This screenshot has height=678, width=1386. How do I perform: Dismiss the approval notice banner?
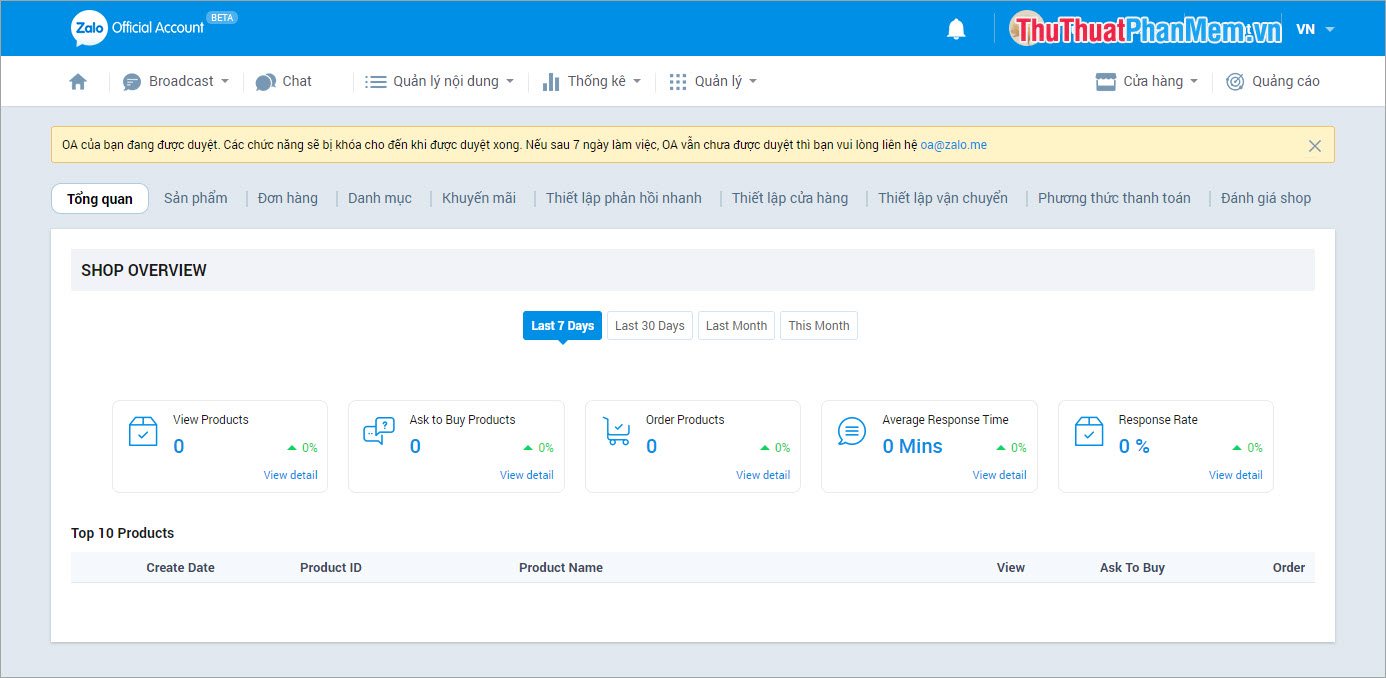coord(1315,144)
